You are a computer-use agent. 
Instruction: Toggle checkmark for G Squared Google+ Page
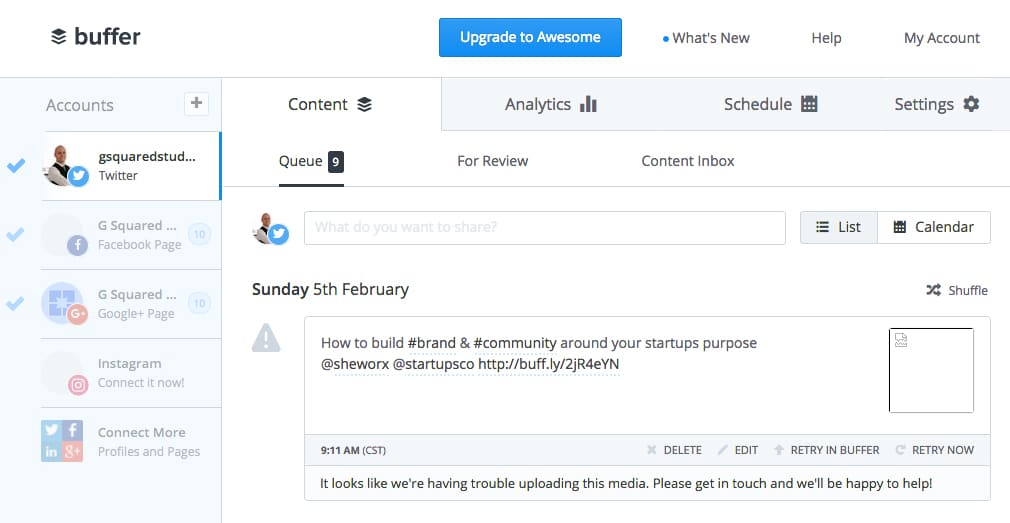(16, 304)
